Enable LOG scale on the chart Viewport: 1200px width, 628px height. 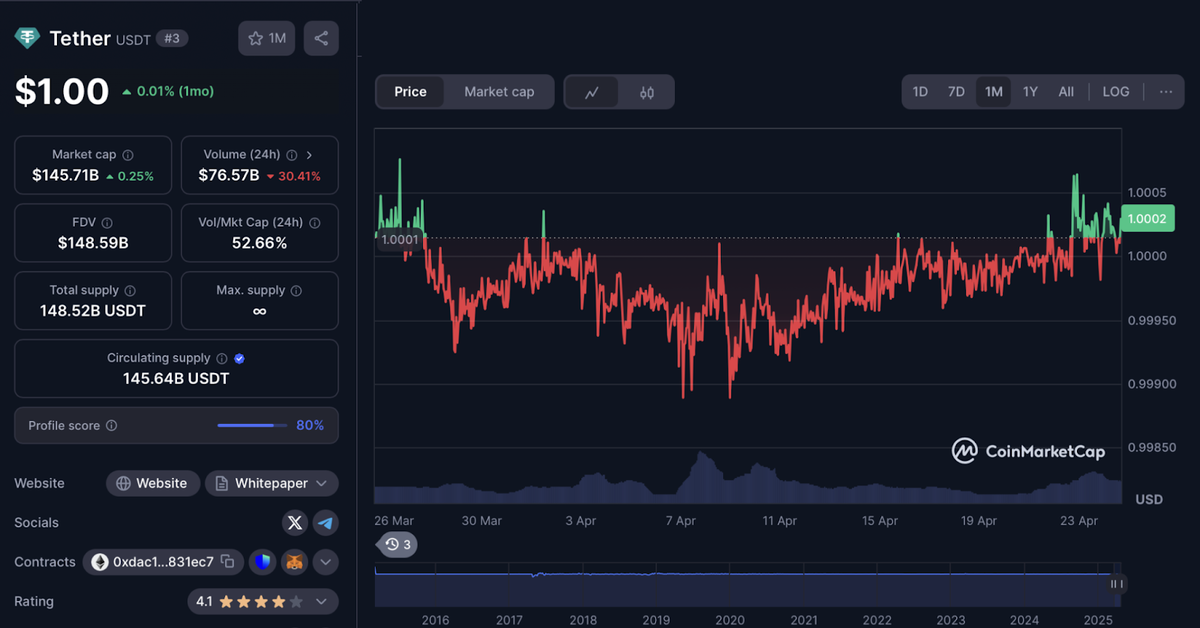[1115, 91]
